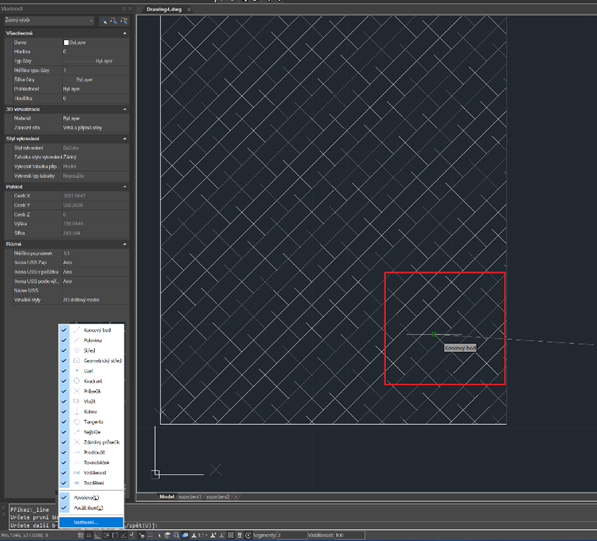The height and width of the screenshot is (541, 597).
Task: Toggle the Zdánlivý průsečík snap option
Action: point(91,442)
